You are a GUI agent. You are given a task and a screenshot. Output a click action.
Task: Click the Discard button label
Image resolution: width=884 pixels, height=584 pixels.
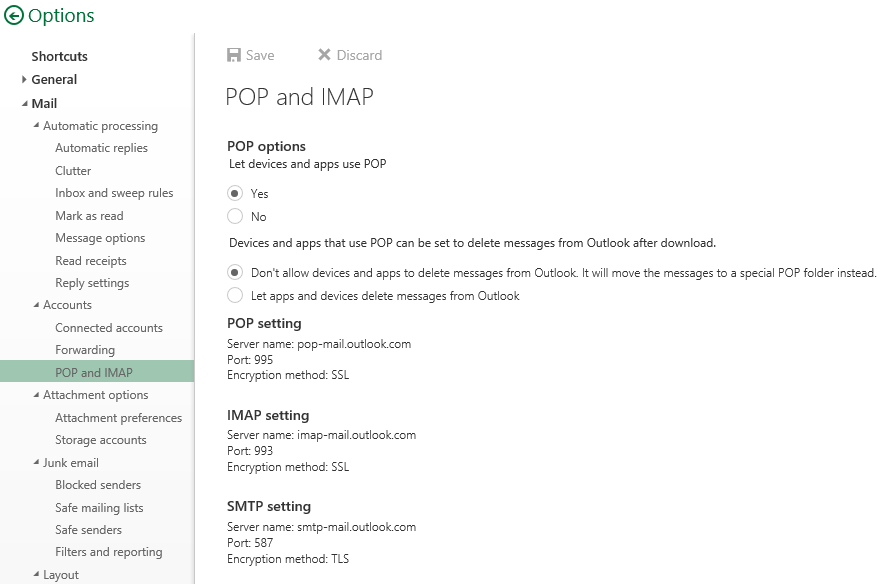coord(359,55)
